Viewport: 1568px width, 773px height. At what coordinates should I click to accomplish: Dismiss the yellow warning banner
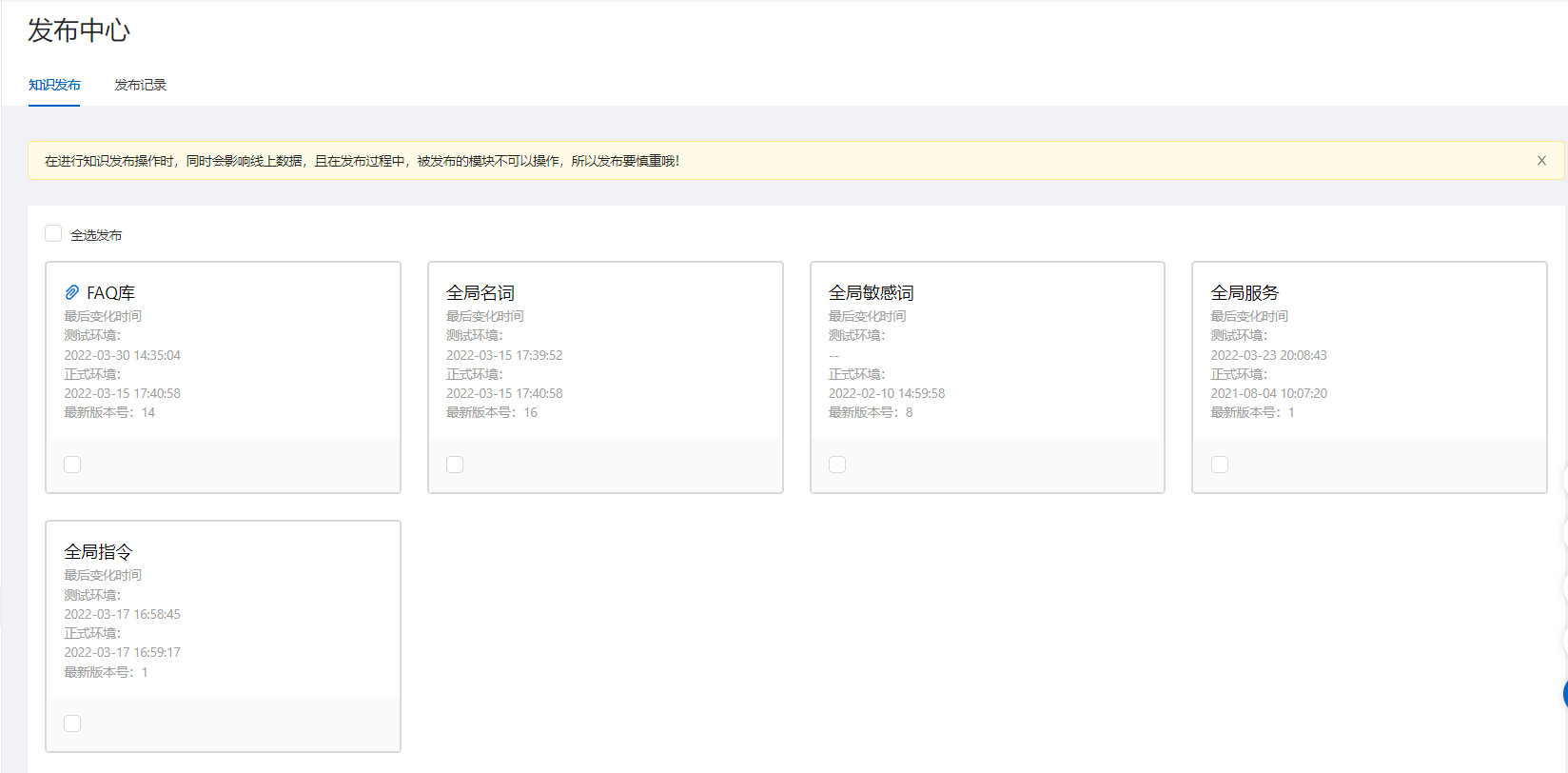click(x=1541, y=161)
